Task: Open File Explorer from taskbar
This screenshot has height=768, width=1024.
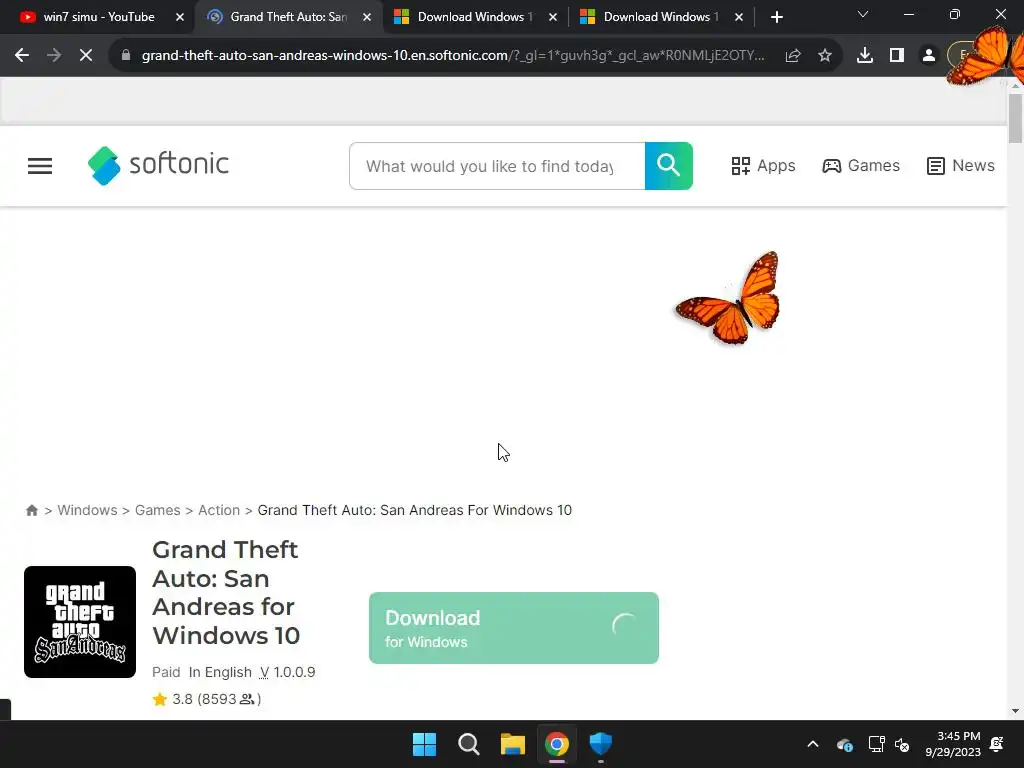Action: [513, 744]
